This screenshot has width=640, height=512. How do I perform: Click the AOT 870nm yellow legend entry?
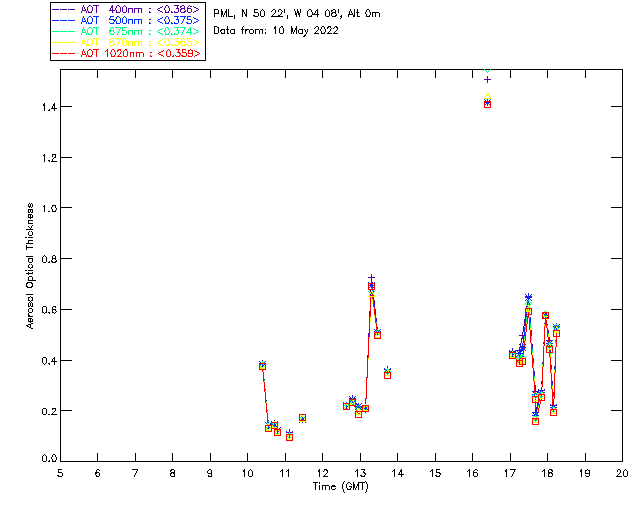pyautogui.click(x=126, y=42)
